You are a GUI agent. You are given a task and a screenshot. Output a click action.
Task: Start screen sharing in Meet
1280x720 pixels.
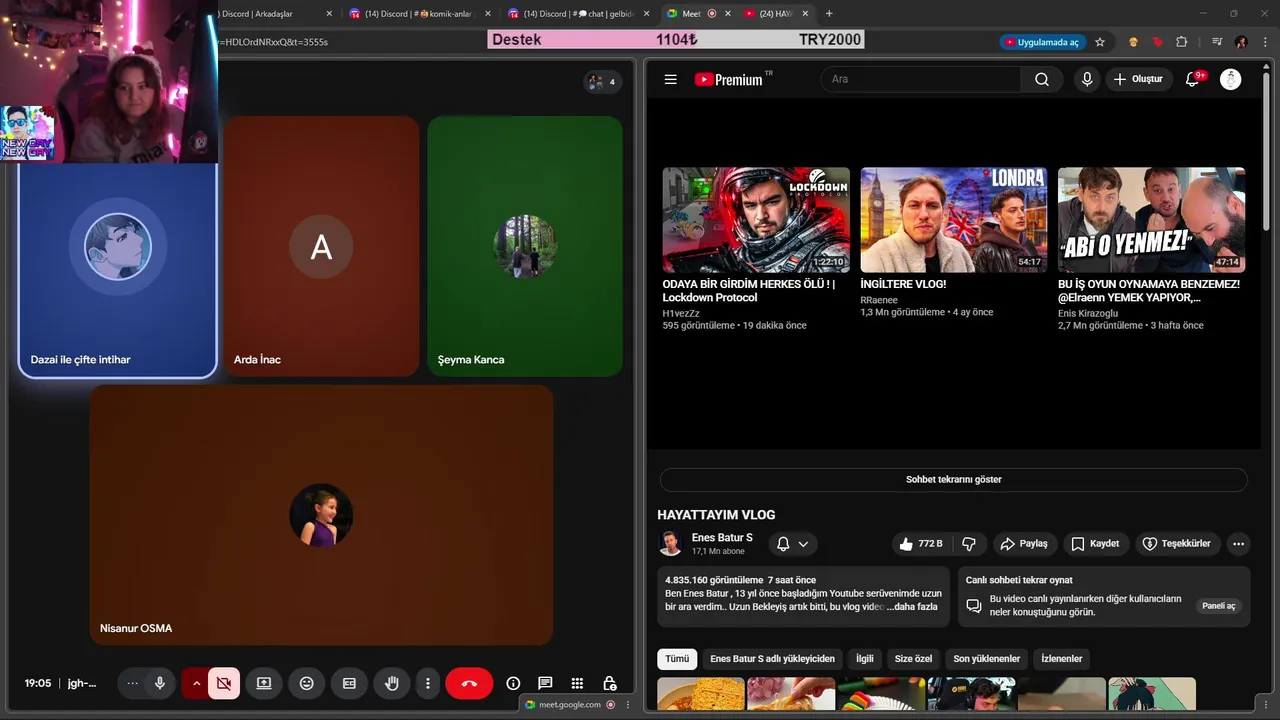pyautogui.click(x=264, y=683)
